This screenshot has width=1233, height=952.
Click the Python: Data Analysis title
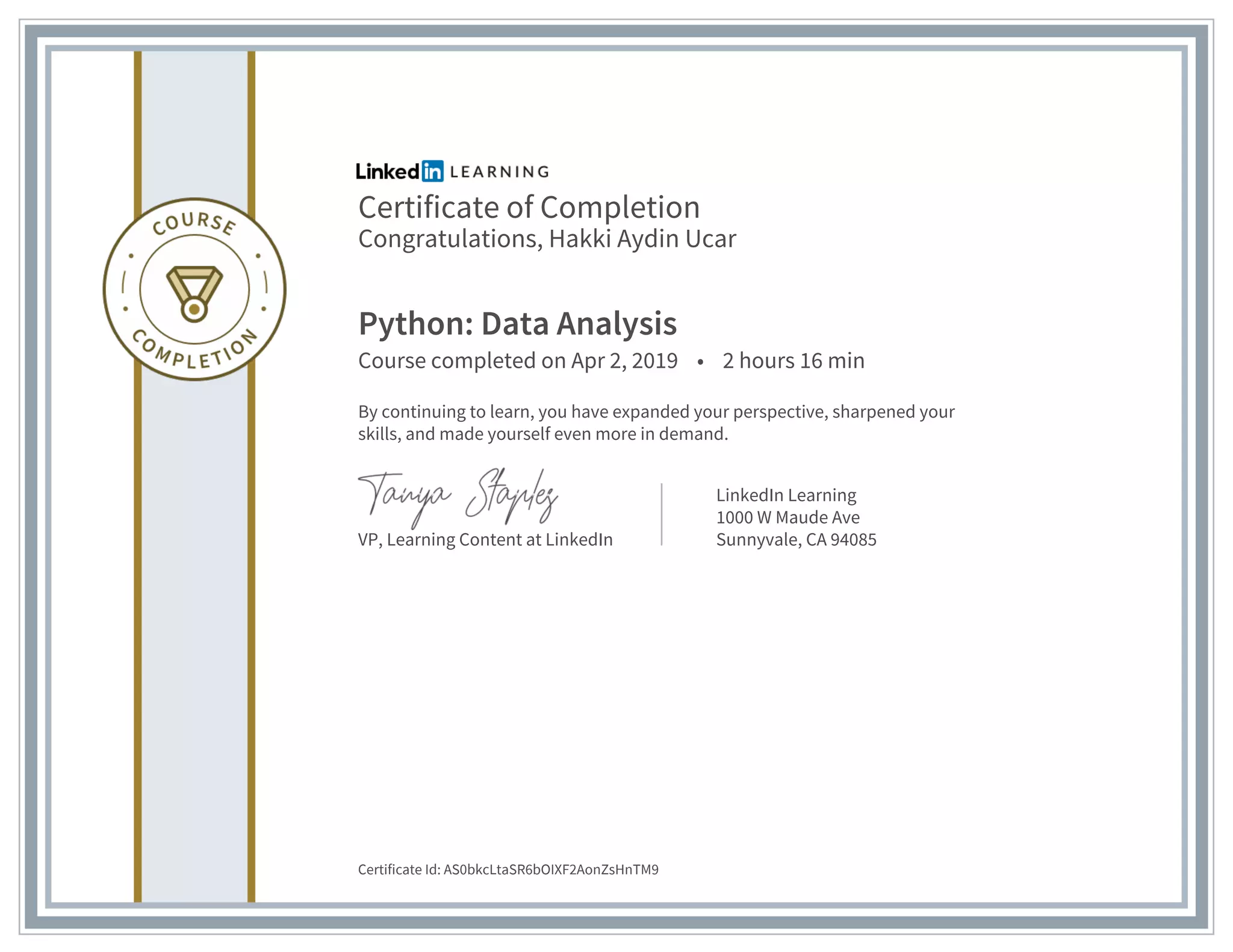[517, 324]
